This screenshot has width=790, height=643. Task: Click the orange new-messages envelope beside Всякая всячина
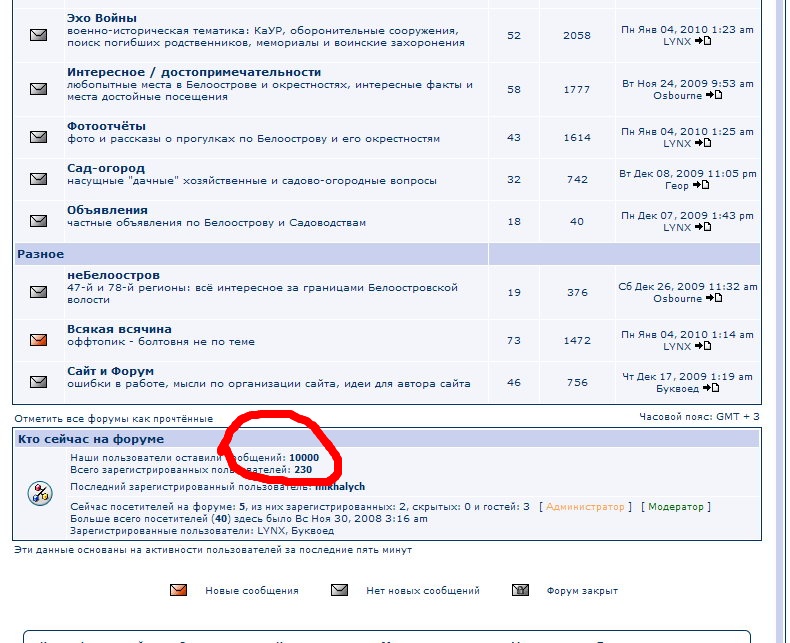[38, 339]
